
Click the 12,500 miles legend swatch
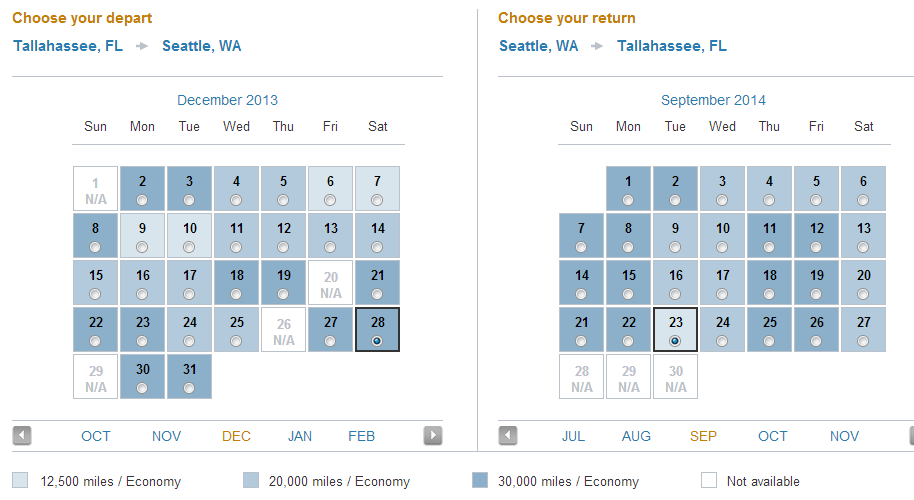click(x=20, y=480)
